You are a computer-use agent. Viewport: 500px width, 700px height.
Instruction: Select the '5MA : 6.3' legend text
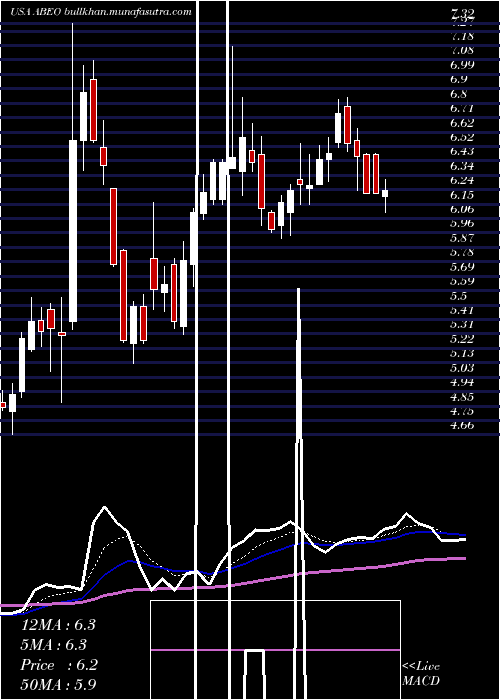click(x=54, y=645)
